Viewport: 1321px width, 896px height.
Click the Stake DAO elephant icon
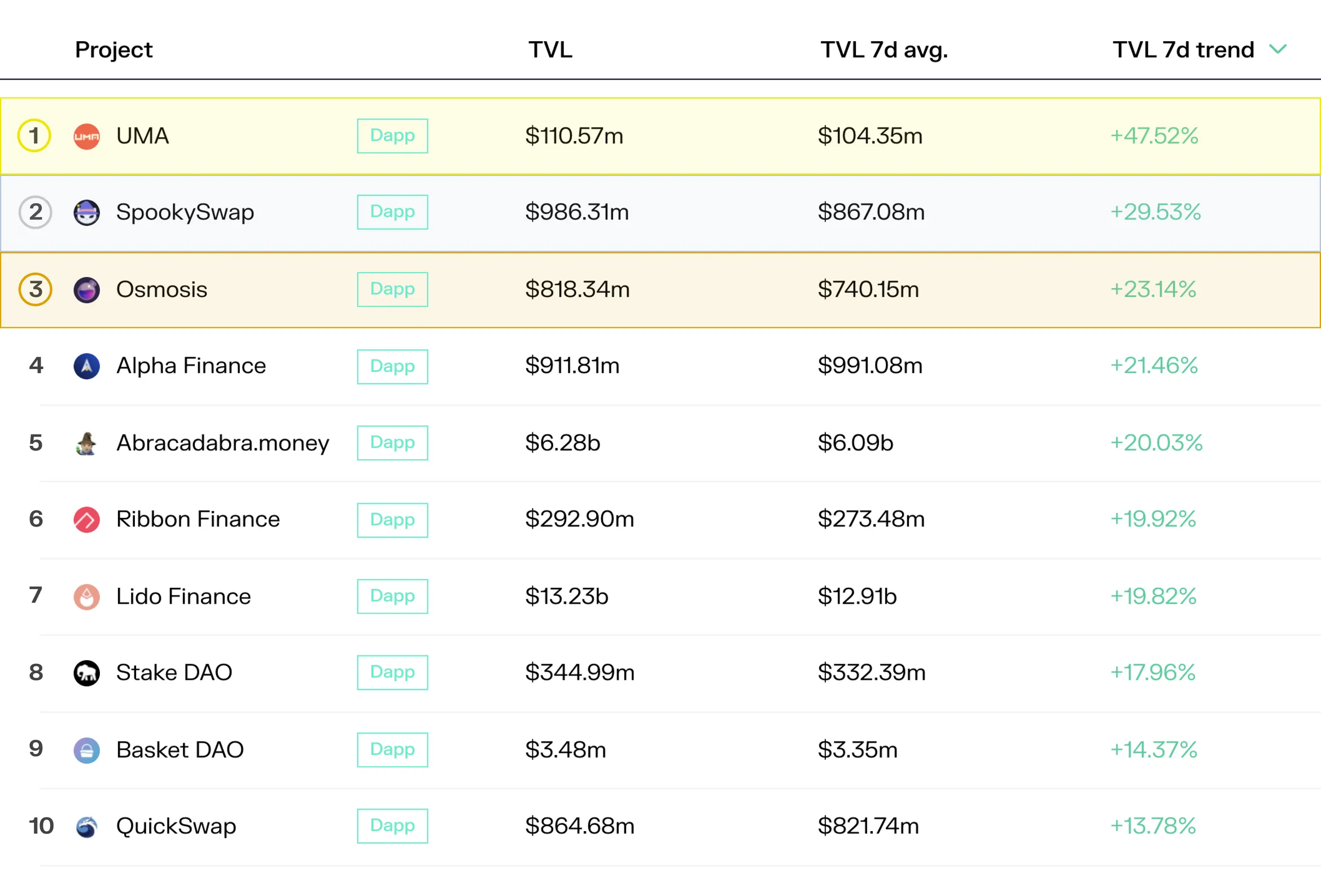pyautogui.click(x=86, y=673)
